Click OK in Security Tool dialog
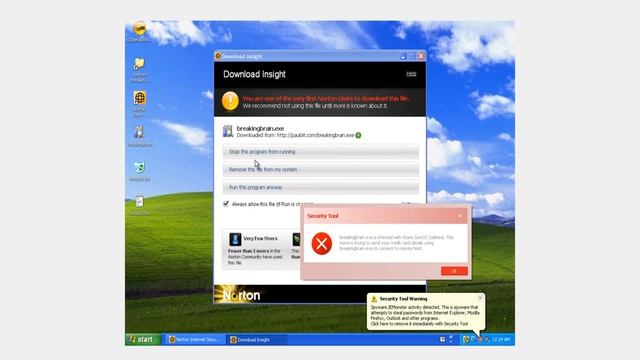The width and height of the screenshot is (640, 360). (x=454, y=271)
